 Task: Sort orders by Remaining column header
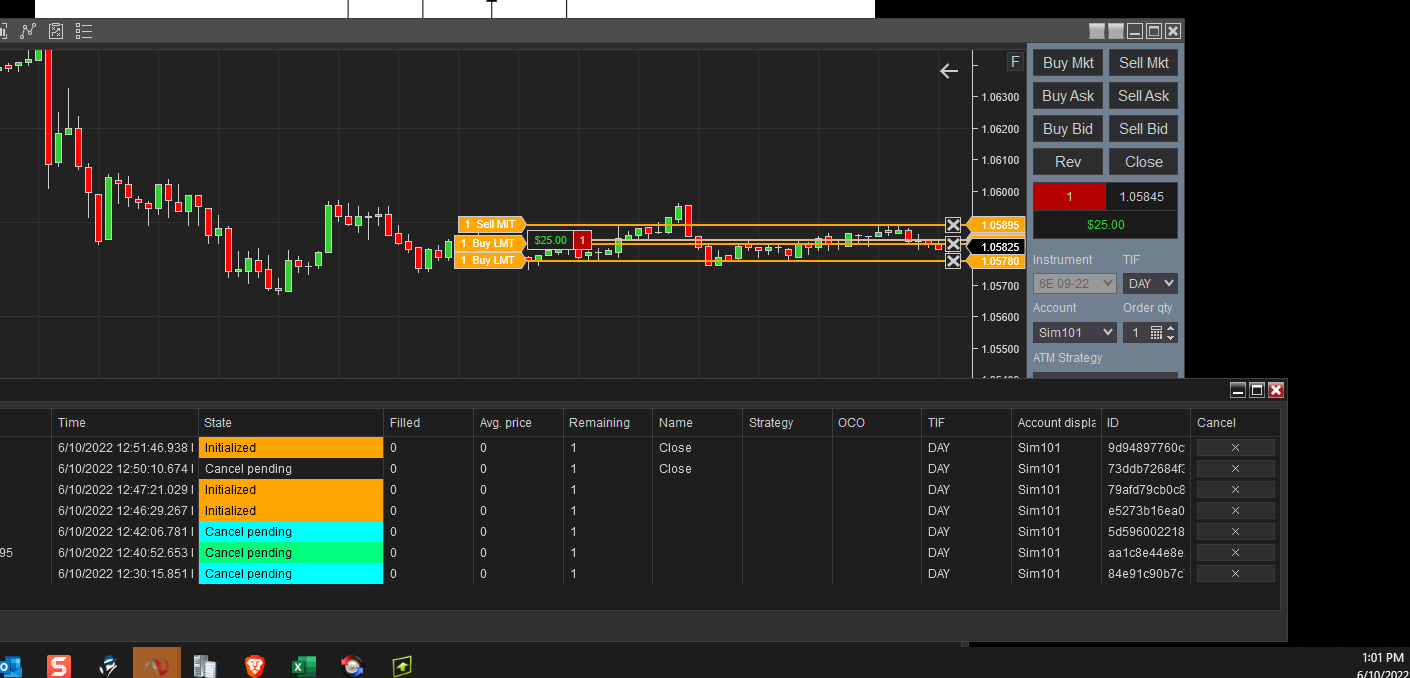tap(608, 423)
